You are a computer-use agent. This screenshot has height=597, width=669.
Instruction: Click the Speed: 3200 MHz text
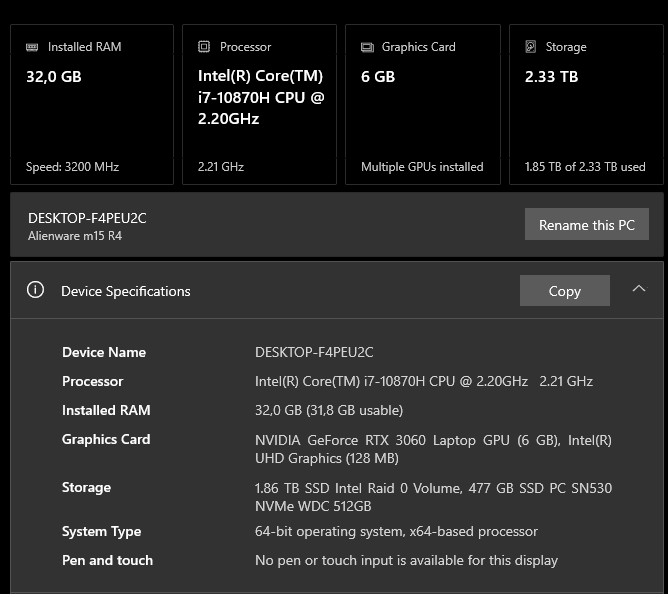72,167
